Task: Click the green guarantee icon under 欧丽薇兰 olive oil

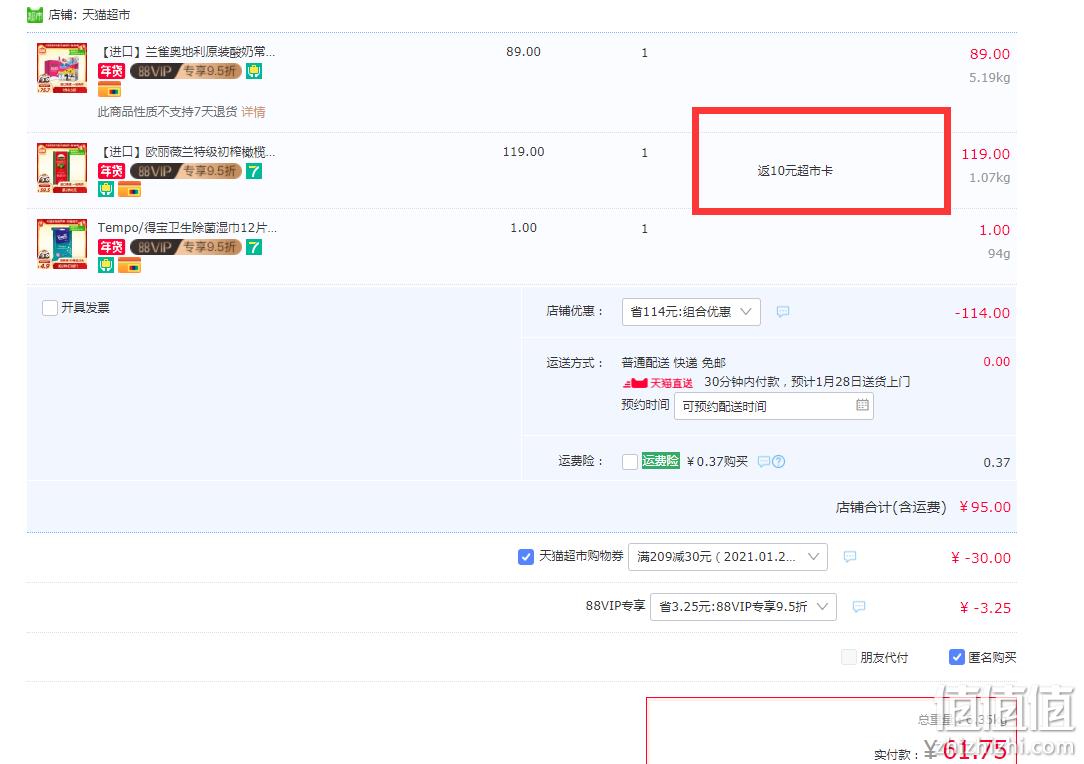Action: tap(106, 189)
